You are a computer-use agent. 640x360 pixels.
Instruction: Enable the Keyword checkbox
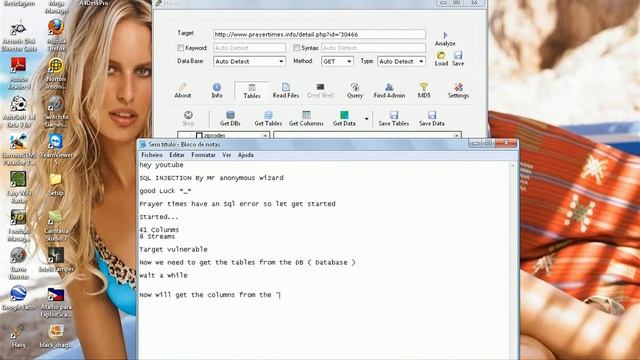(180, 48)
